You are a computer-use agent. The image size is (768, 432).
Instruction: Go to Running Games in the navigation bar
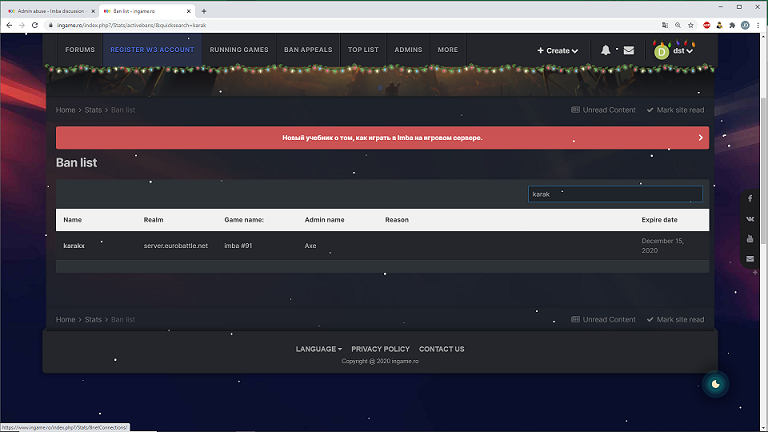tap(239, 49)
